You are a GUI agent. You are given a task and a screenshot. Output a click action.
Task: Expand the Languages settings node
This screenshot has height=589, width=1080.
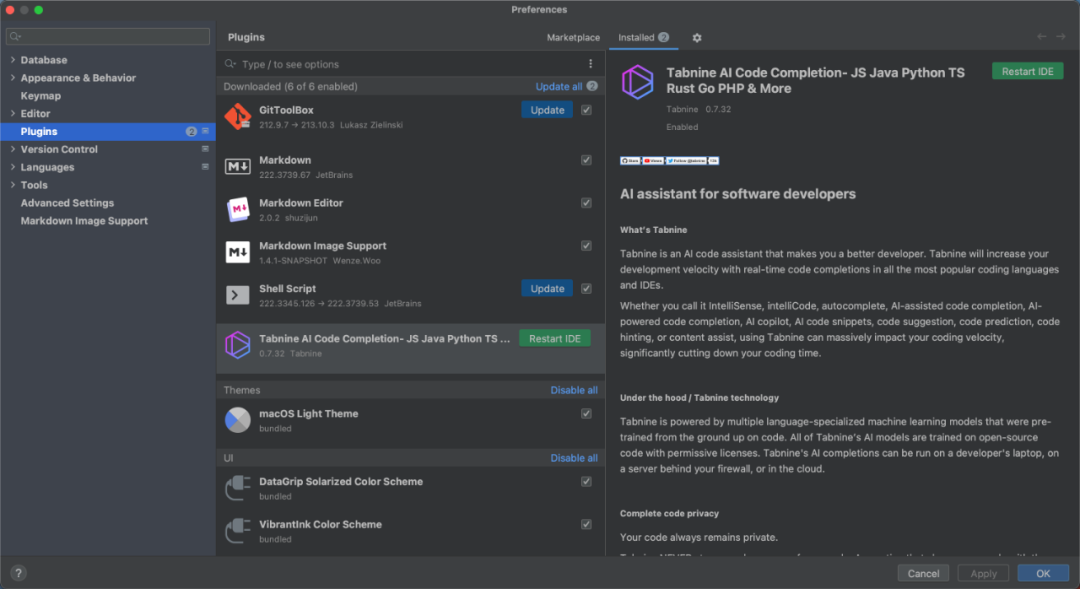12,167
